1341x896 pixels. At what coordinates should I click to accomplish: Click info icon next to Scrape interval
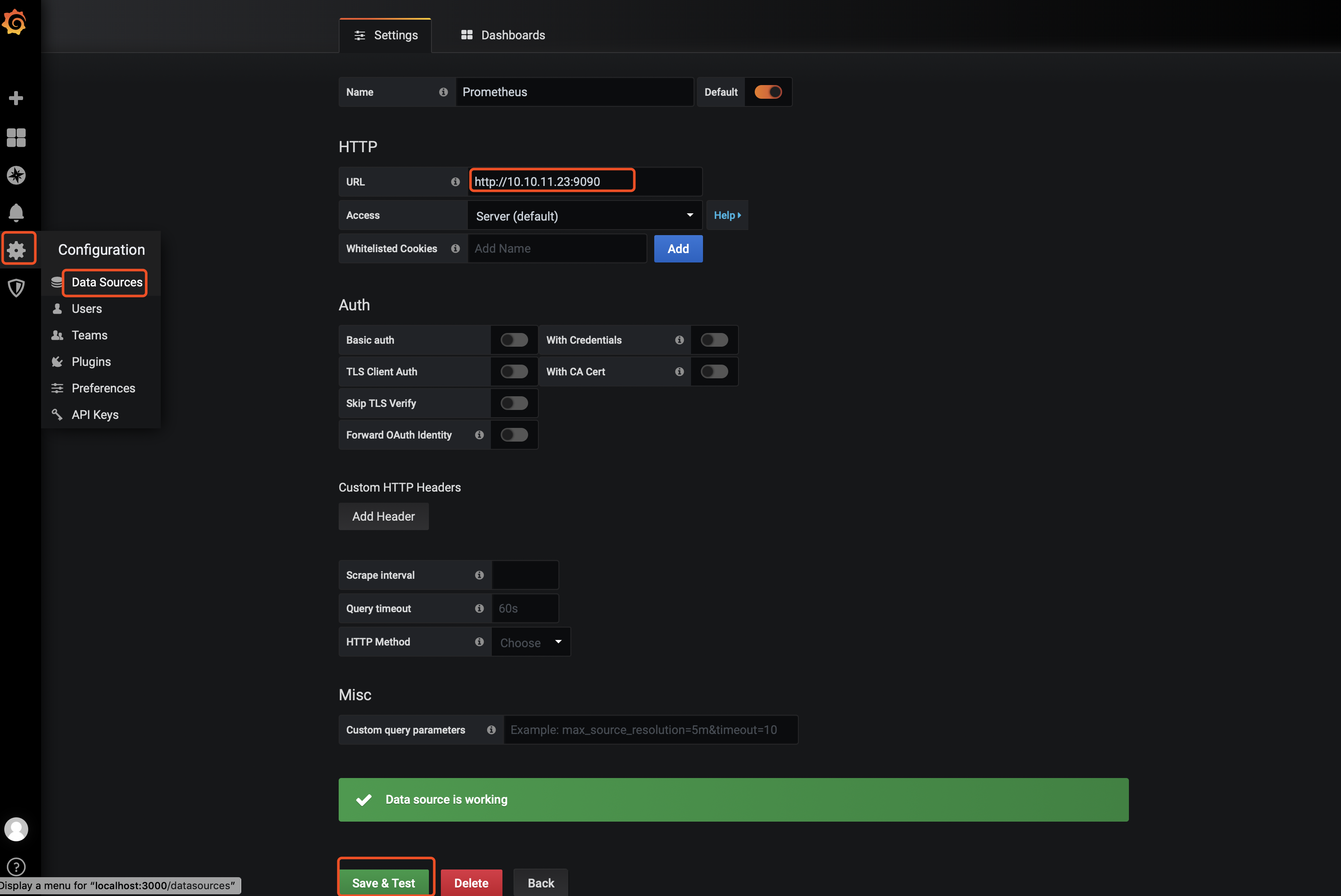[479, 575]
